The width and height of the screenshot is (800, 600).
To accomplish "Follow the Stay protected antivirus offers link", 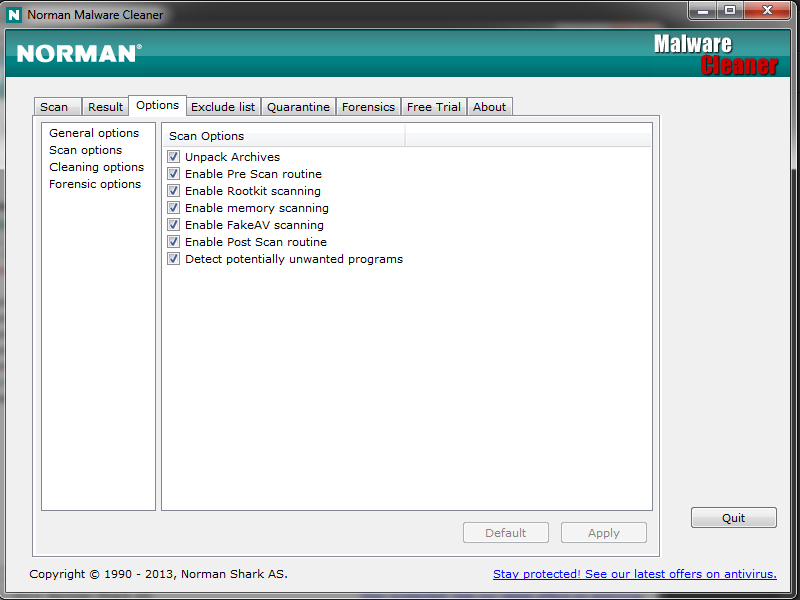I will point(634,574).
